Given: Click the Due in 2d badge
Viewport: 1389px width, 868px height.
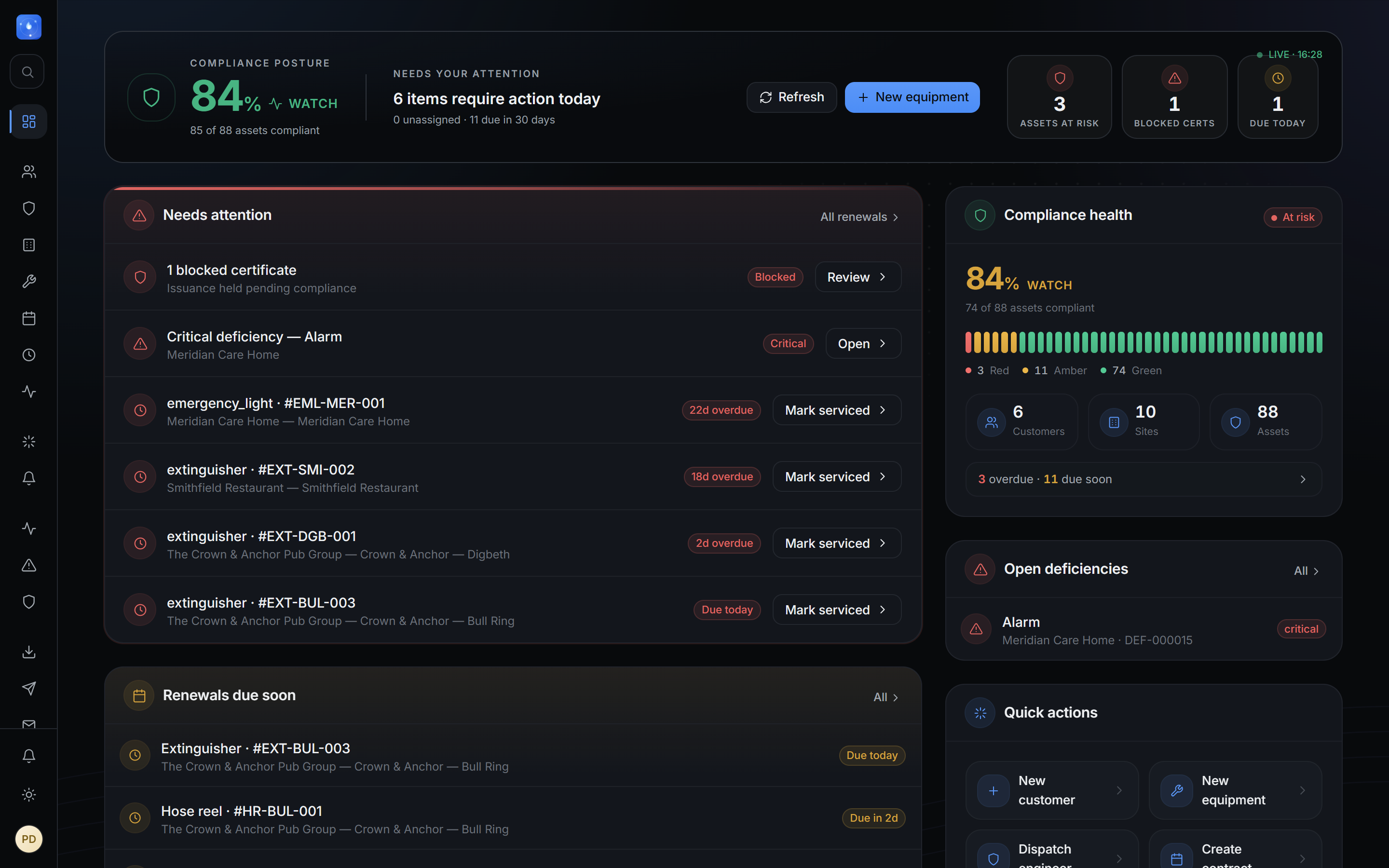Looking at the screenshot, I should [873, 819].
